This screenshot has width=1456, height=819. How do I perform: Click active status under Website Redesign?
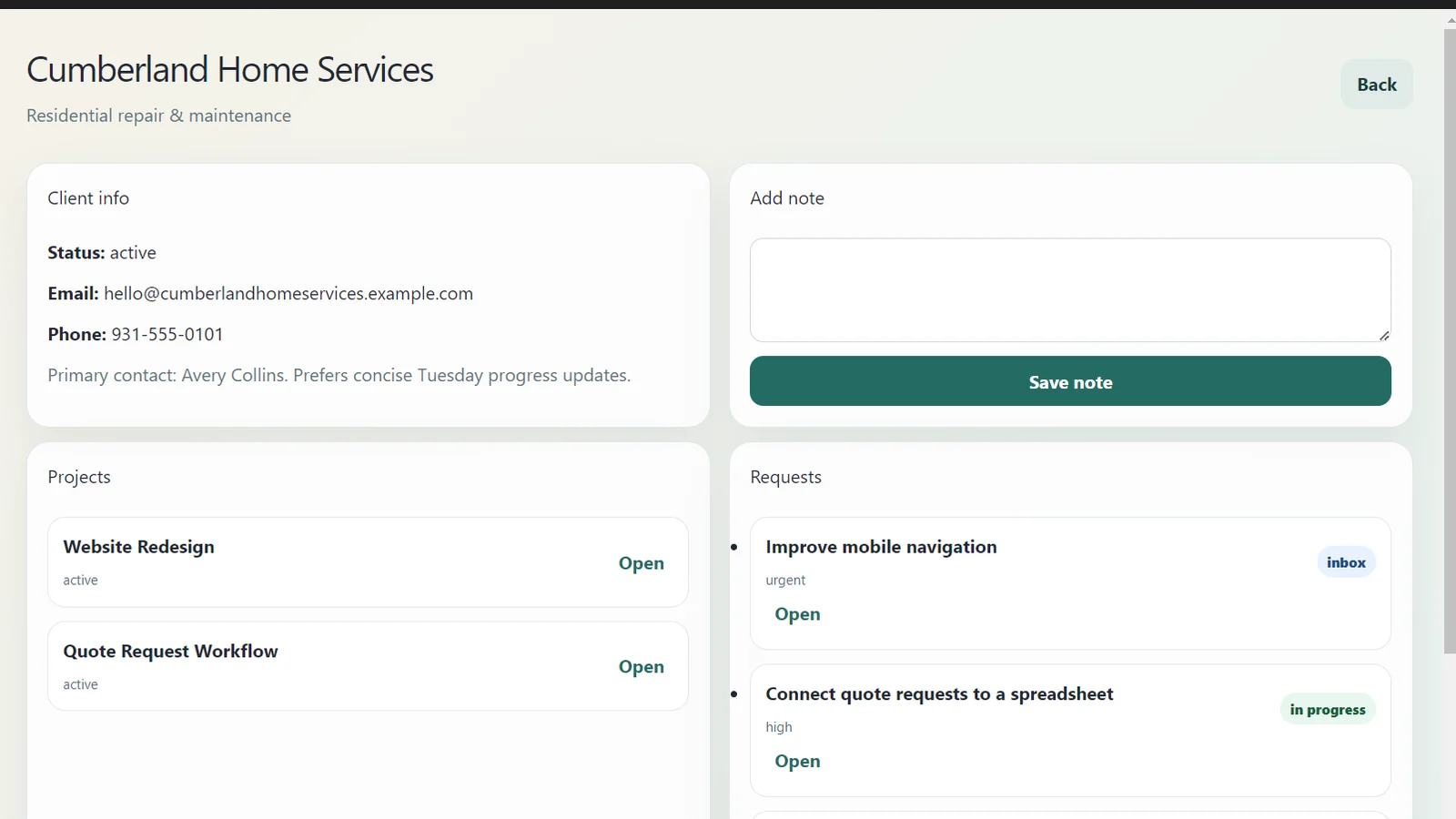[80, 581]
